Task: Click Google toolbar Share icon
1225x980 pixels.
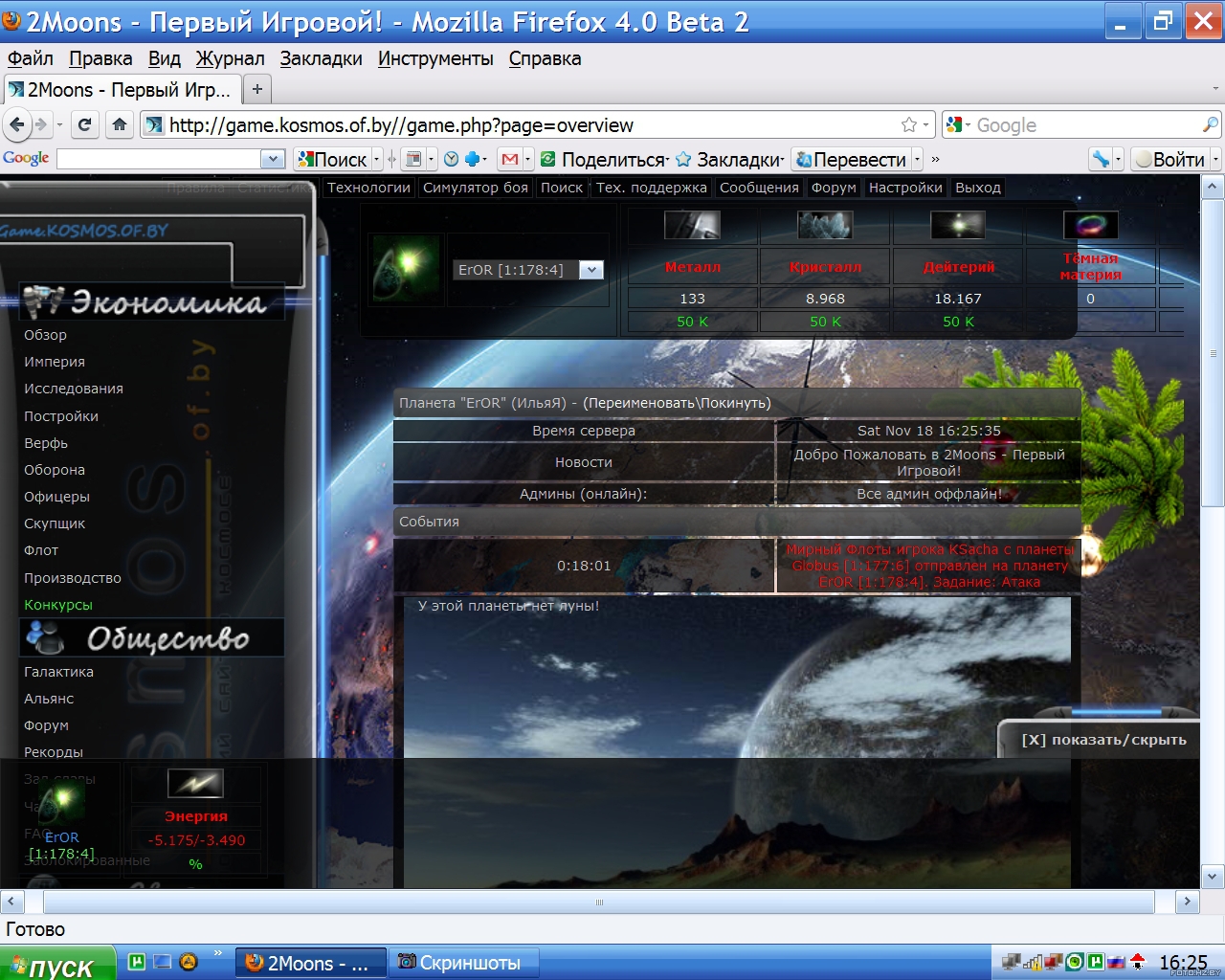Action: click(x=548, y=159)
